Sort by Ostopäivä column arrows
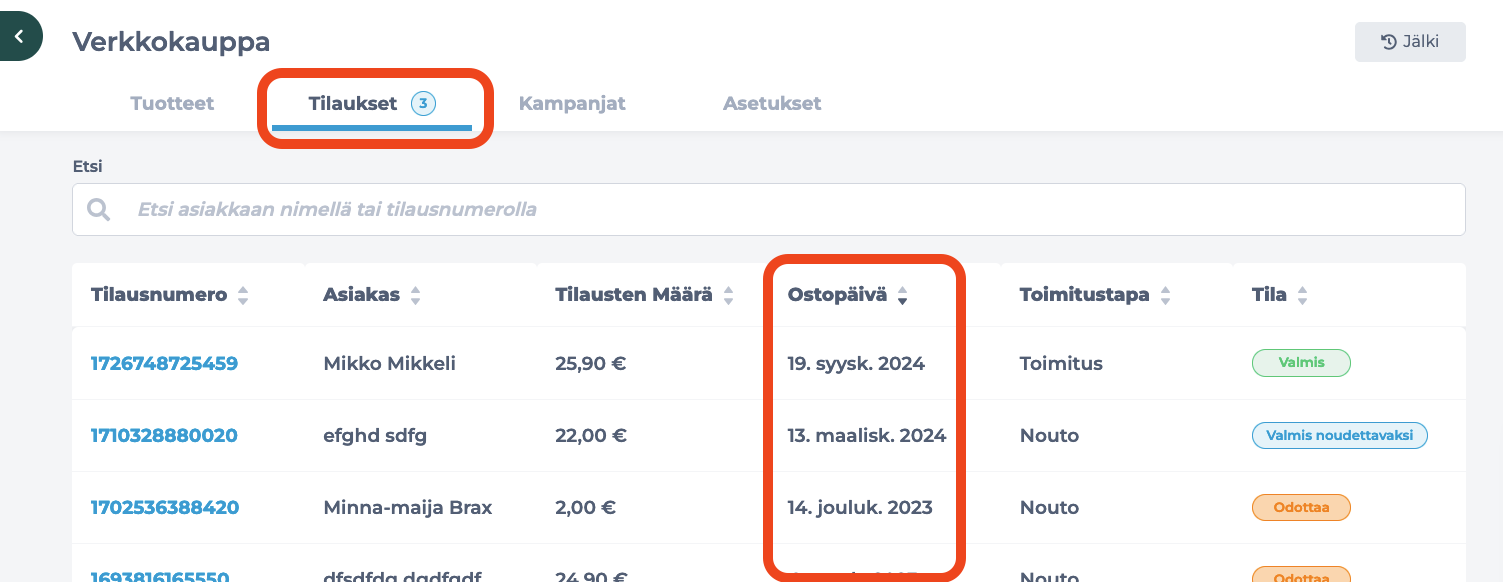The image size is (1503, 582). coord(902,295)
